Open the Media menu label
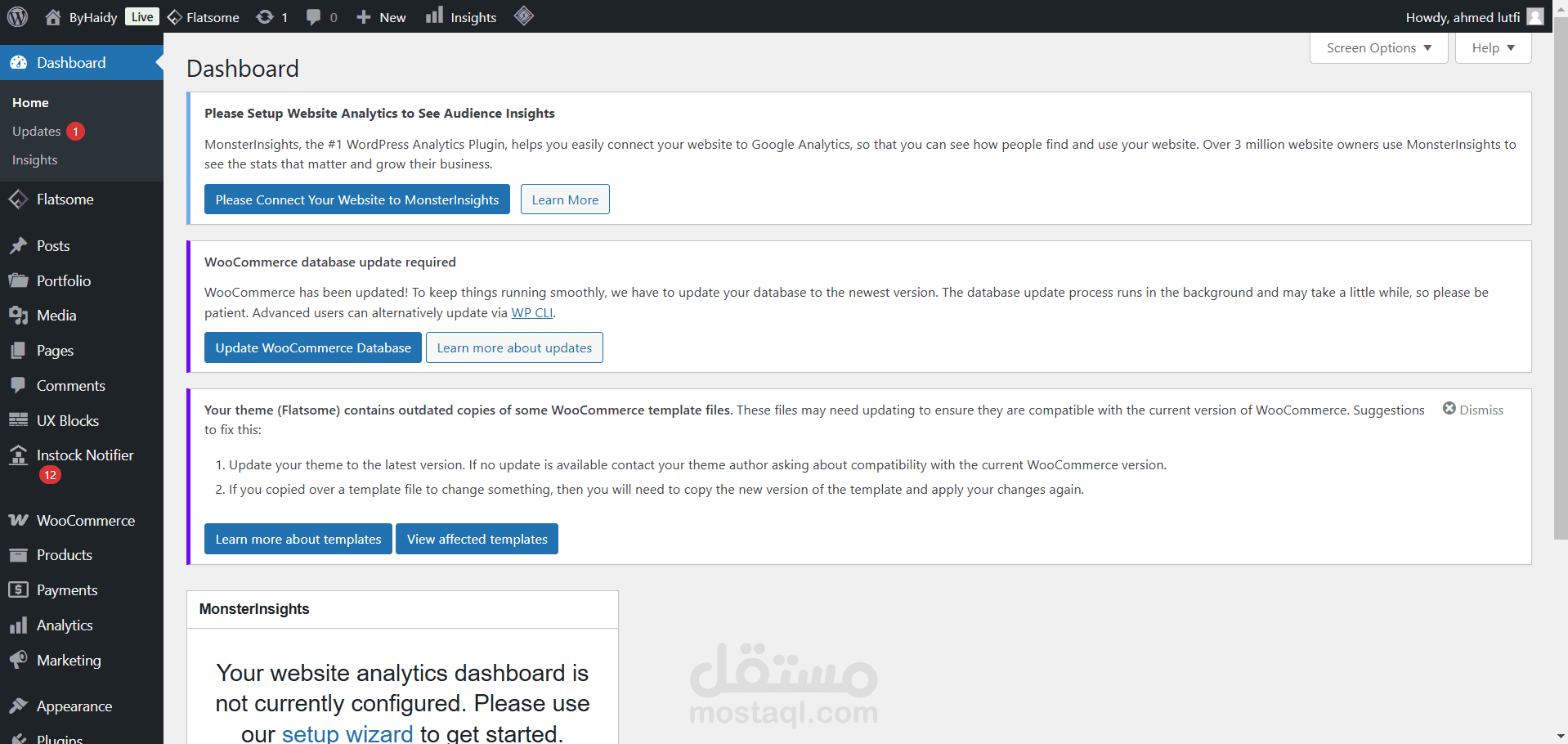Image resolution: width=1568 pixels, height=744 pixels. (56, 316)
